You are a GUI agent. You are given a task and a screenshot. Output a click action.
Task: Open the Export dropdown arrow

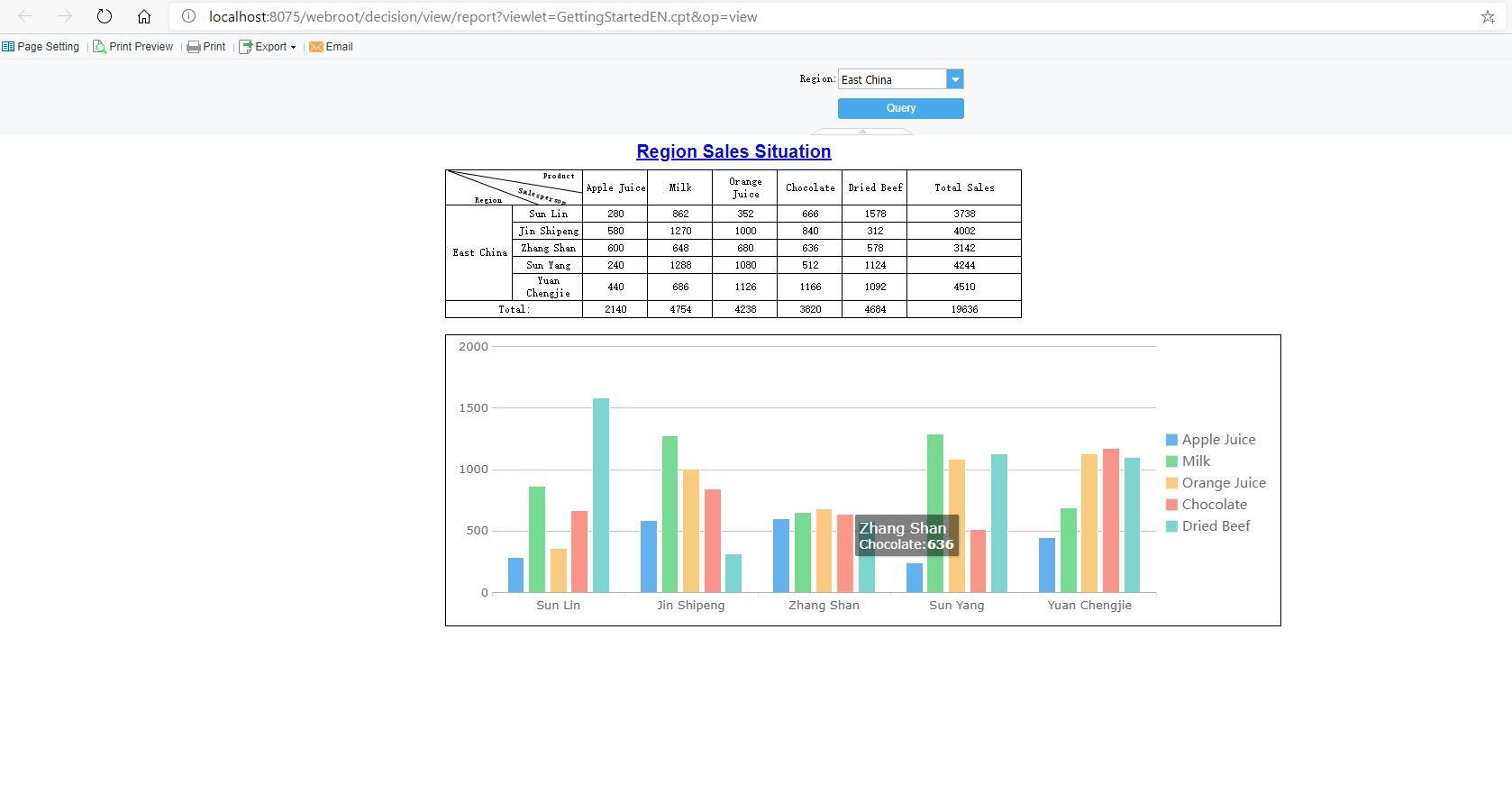click(293, 48)
